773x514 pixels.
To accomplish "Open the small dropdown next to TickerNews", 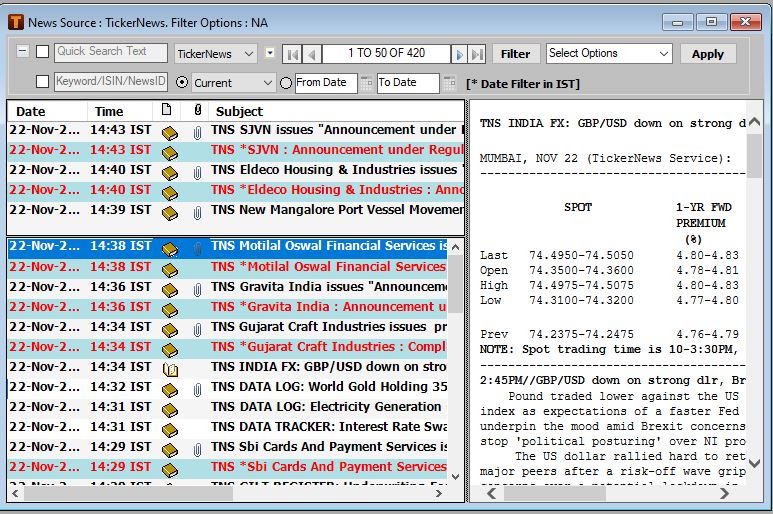I will click(x=270, y=52).
